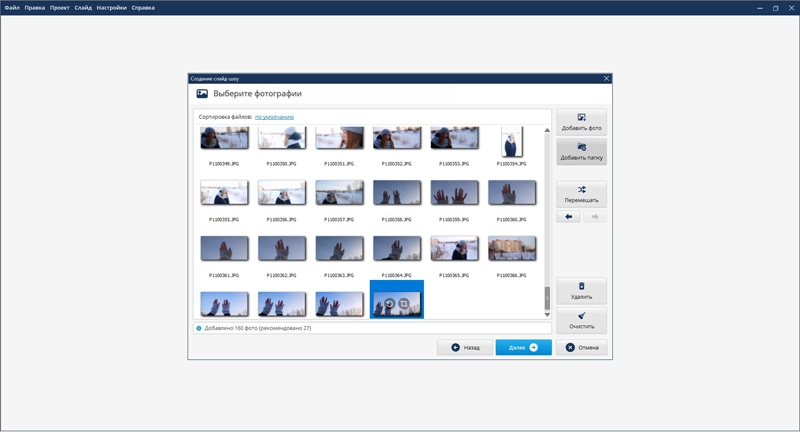Viewport: 800px width, 432px height.
Task: Select the portrait thumbnail of P1100354.JPG
Action: (x=512, y=141)
